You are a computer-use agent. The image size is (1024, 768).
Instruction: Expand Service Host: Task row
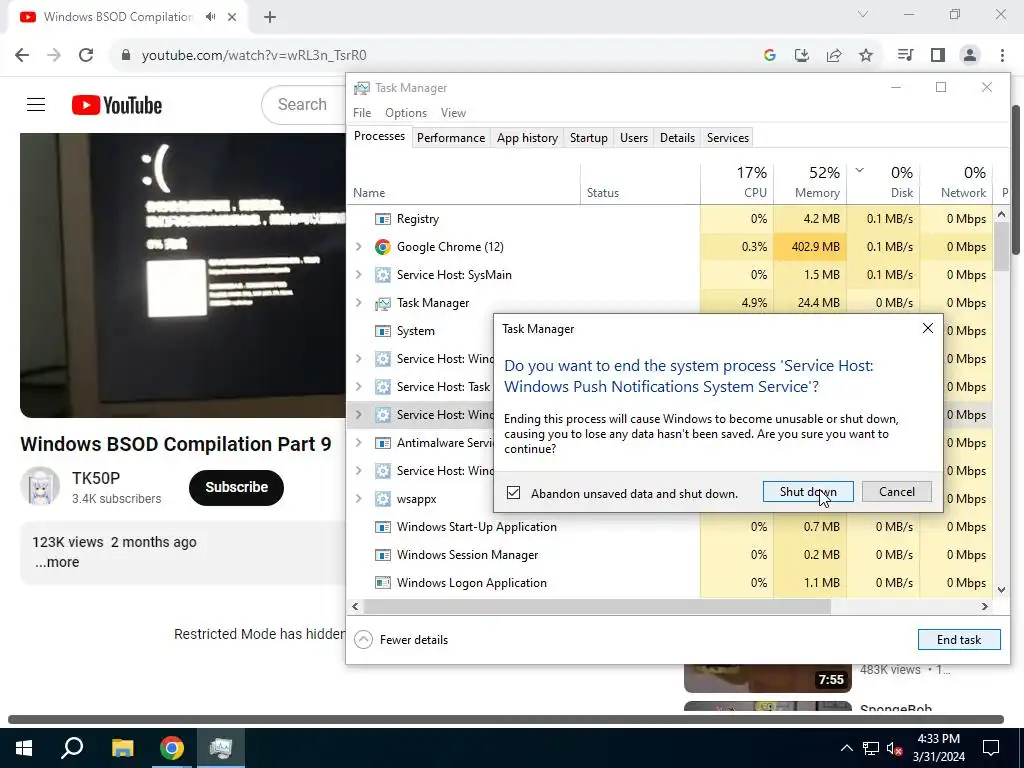pyautogui.click(x=359, y=387)
